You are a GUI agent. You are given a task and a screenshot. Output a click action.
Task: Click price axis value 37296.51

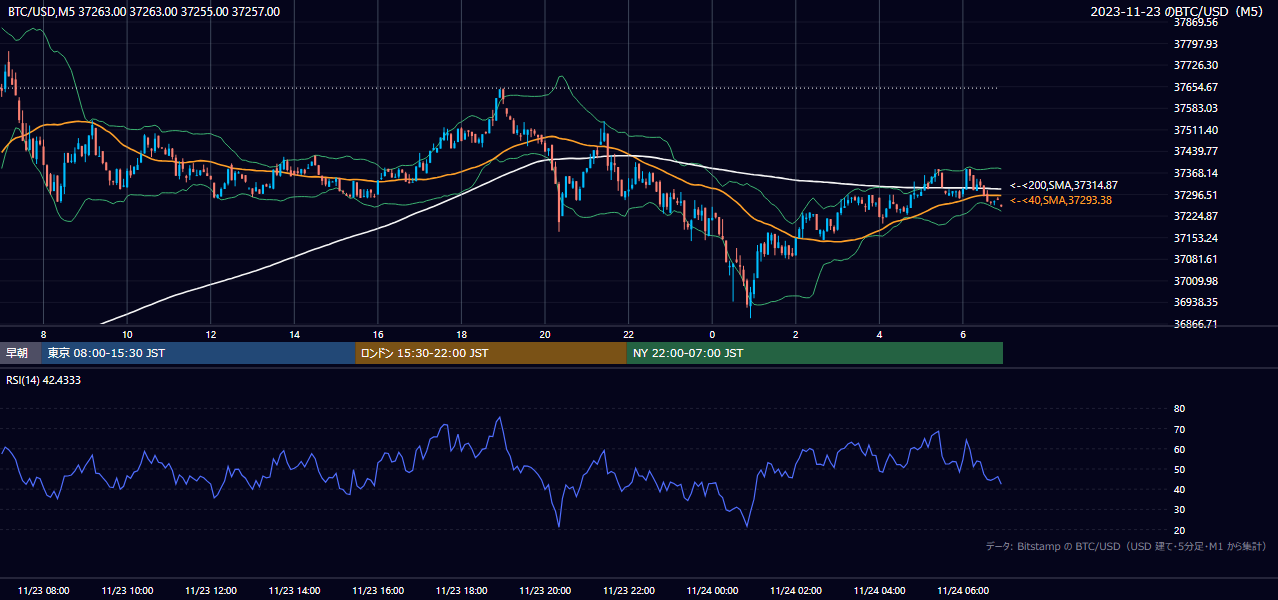pyautogui.click(x=1196, y=195)
